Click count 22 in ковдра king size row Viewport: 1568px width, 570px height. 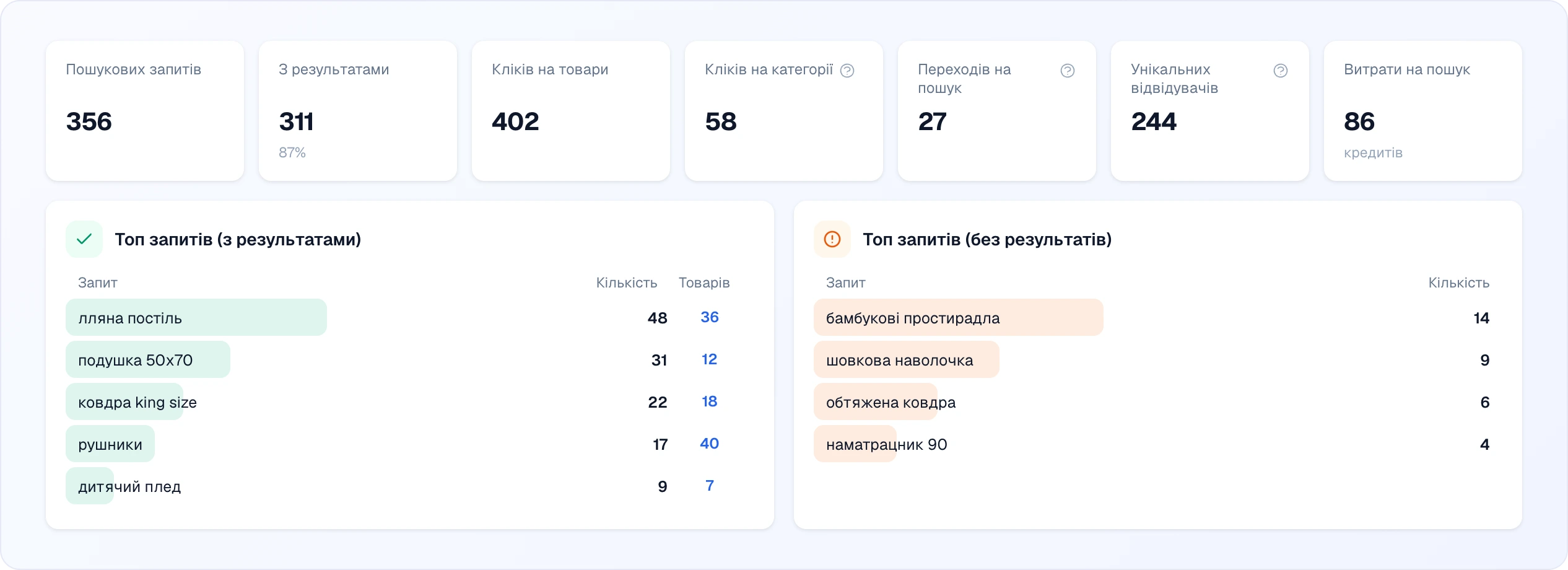[658, 402]
